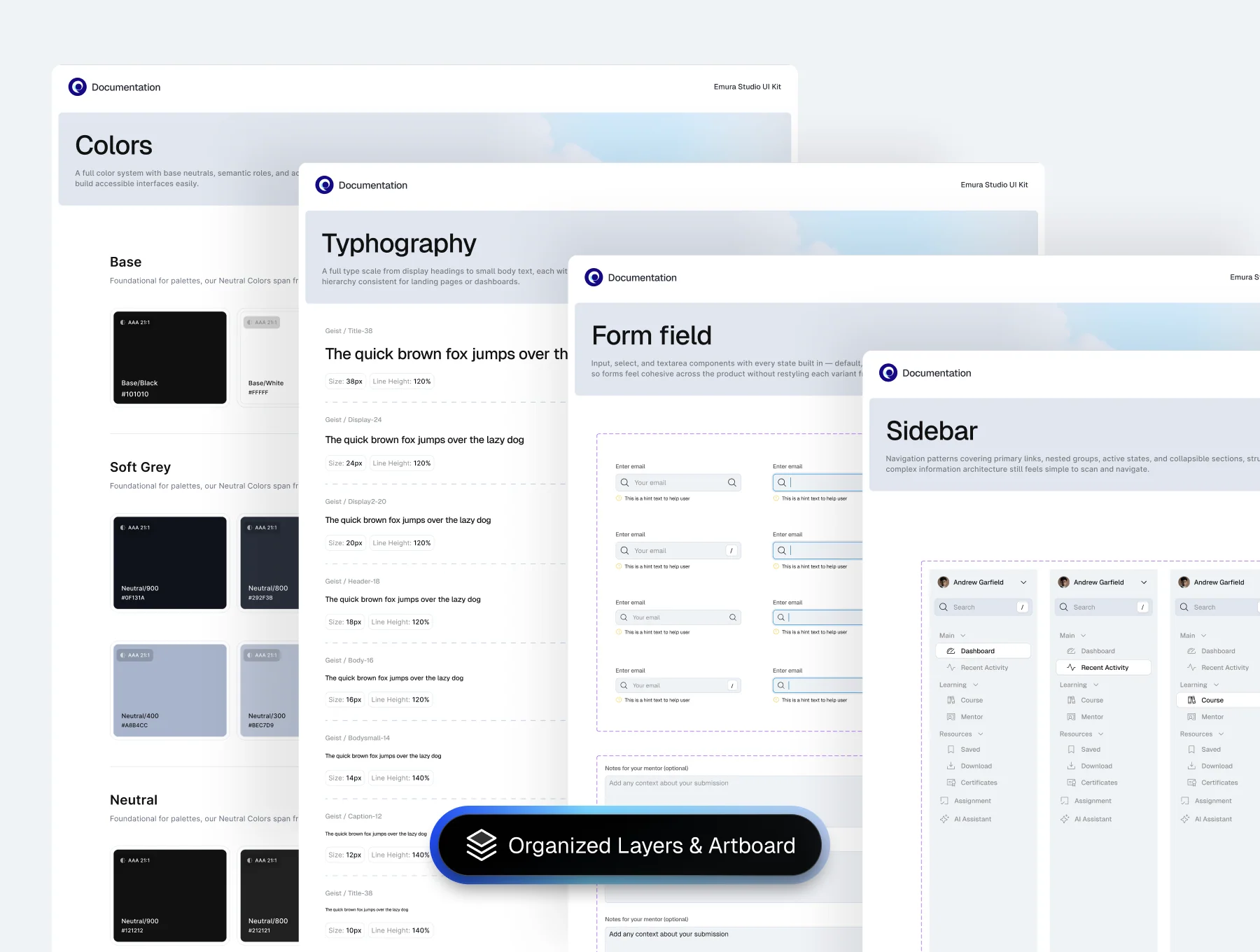Select Mentor in sidebar with Recent Activity highlighted
Screen dimensions: 1260x952
[1092, 717]
